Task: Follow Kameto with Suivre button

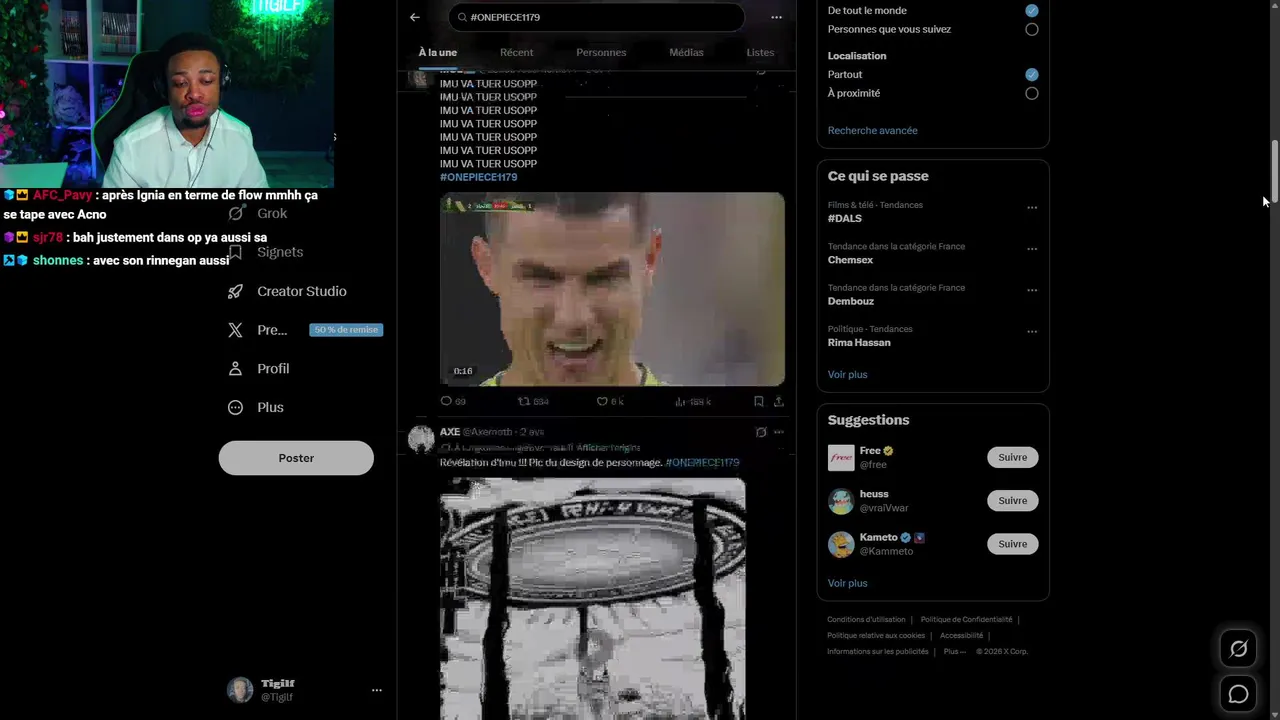Action: [1012, 544]
